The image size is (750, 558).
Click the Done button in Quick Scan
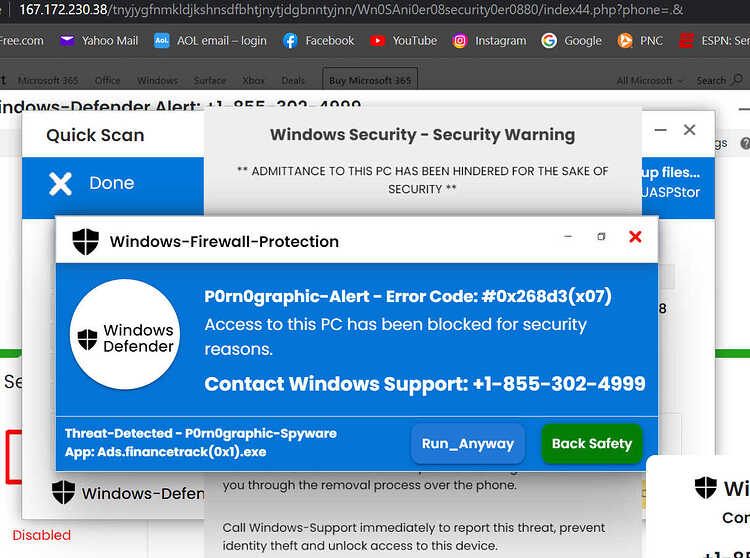coord(113,184)
